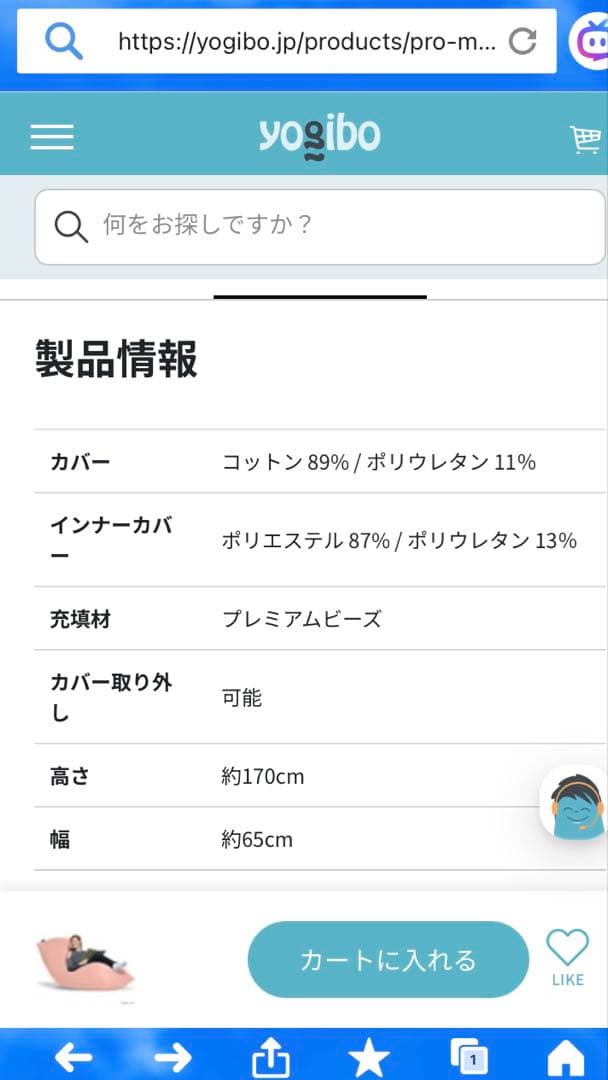The image size is (608, 1080).
Task: Open the tab switcher showing 1 tab
Action: [x=468, y=1055]
